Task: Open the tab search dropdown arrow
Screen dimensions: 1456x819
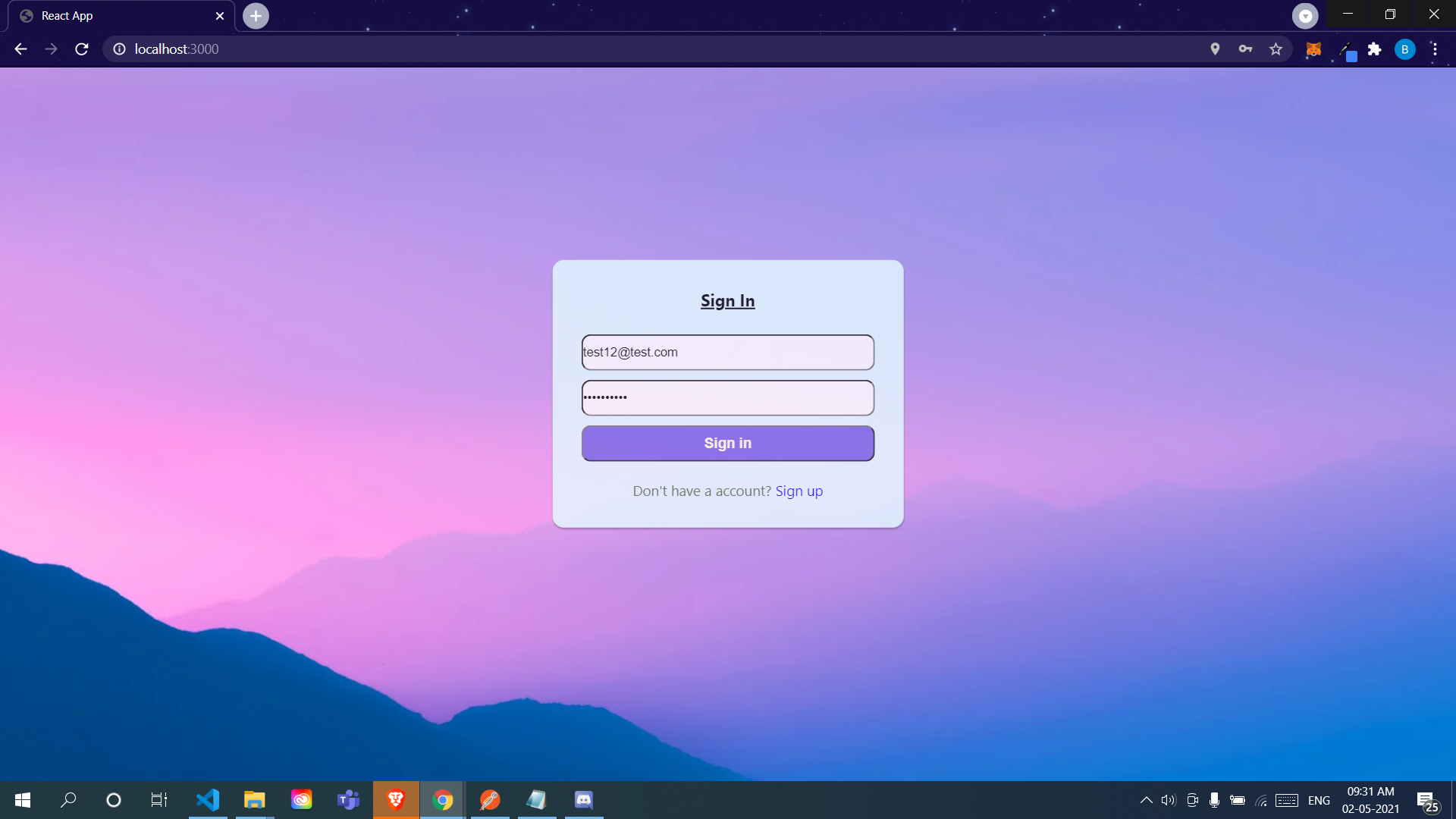Action: [1305, 16]
